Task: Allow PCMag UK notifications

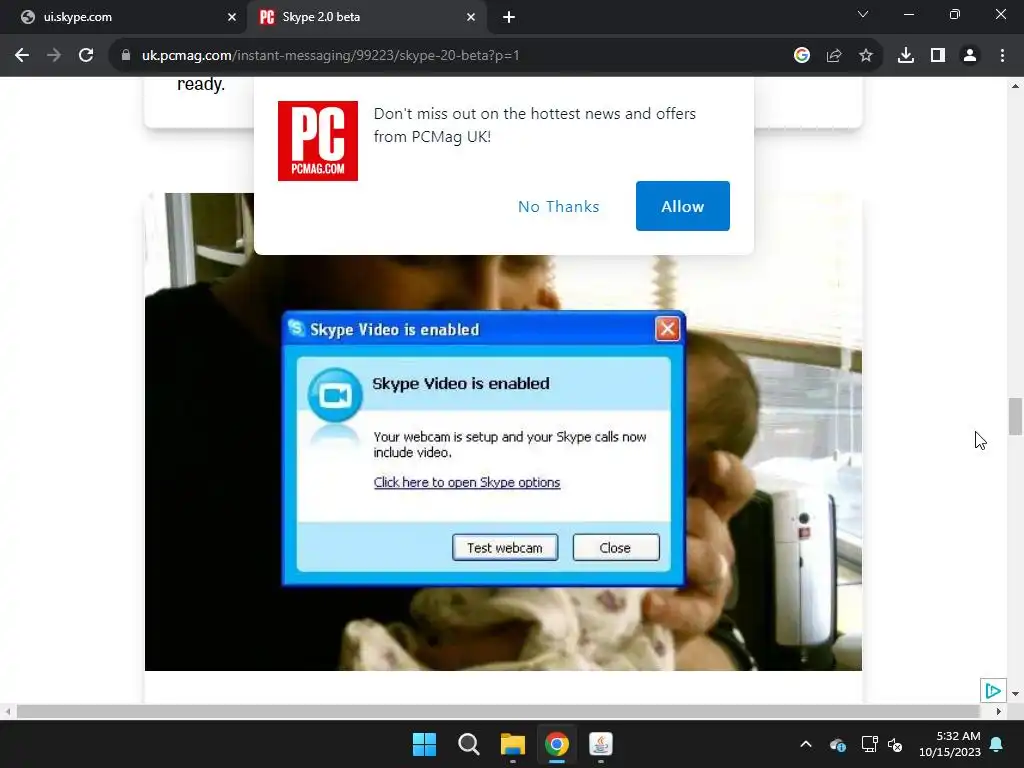Action: tap(682, 206)
